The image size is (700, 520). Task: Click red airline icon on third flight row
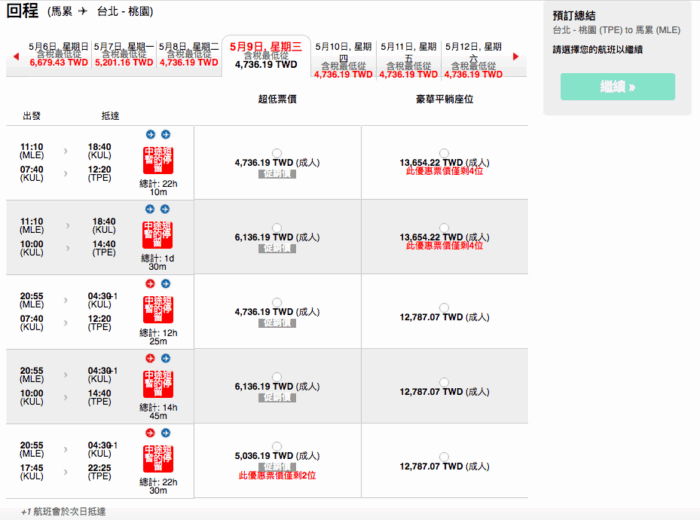pyautogui.click(x=150, y=283)
